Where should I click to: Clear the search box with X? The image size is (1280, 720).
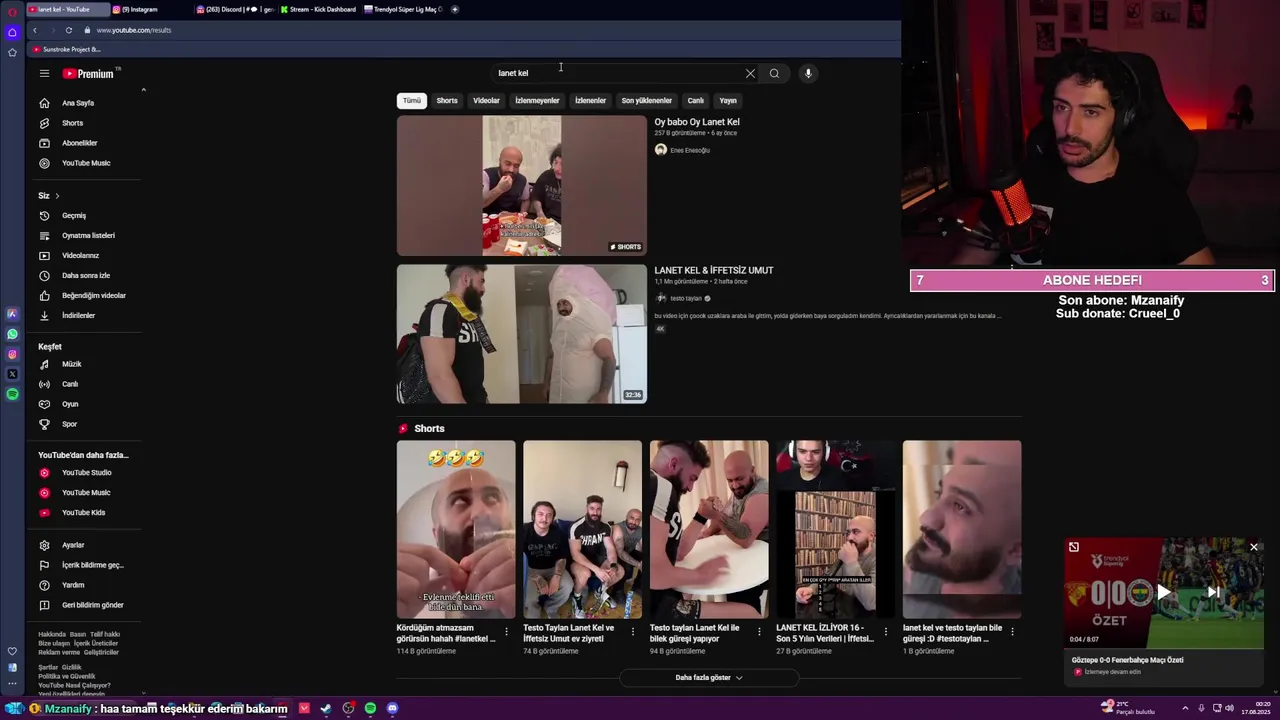pos(750,73)
